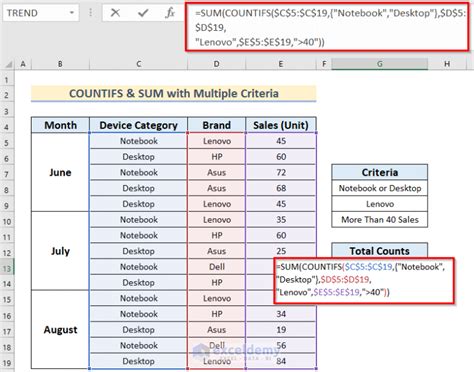Select column E header
This screenshot has width=474, height=372.
281,64
